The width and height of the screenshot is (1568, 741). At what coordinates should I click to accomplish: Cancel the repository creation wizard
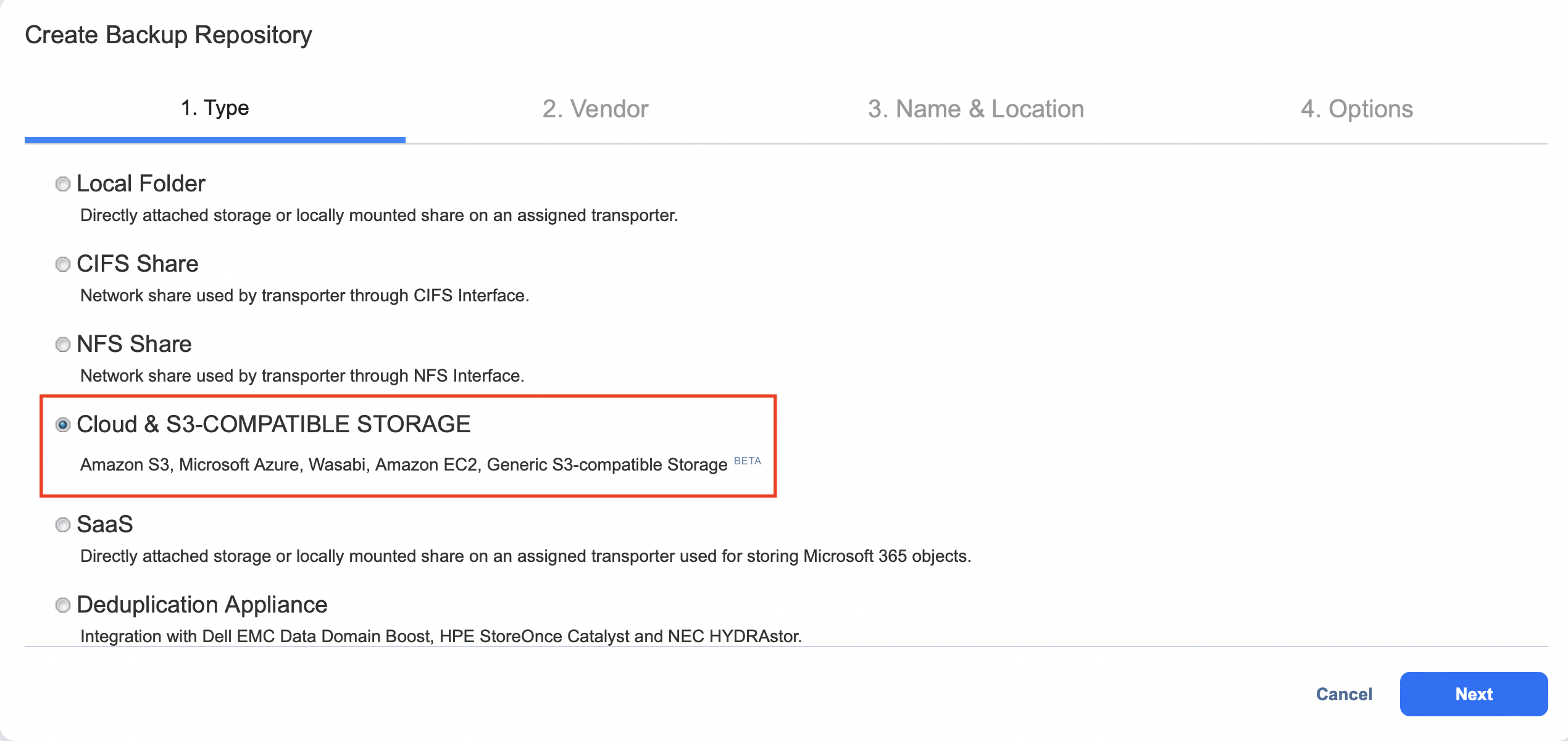coord(1344,694)
